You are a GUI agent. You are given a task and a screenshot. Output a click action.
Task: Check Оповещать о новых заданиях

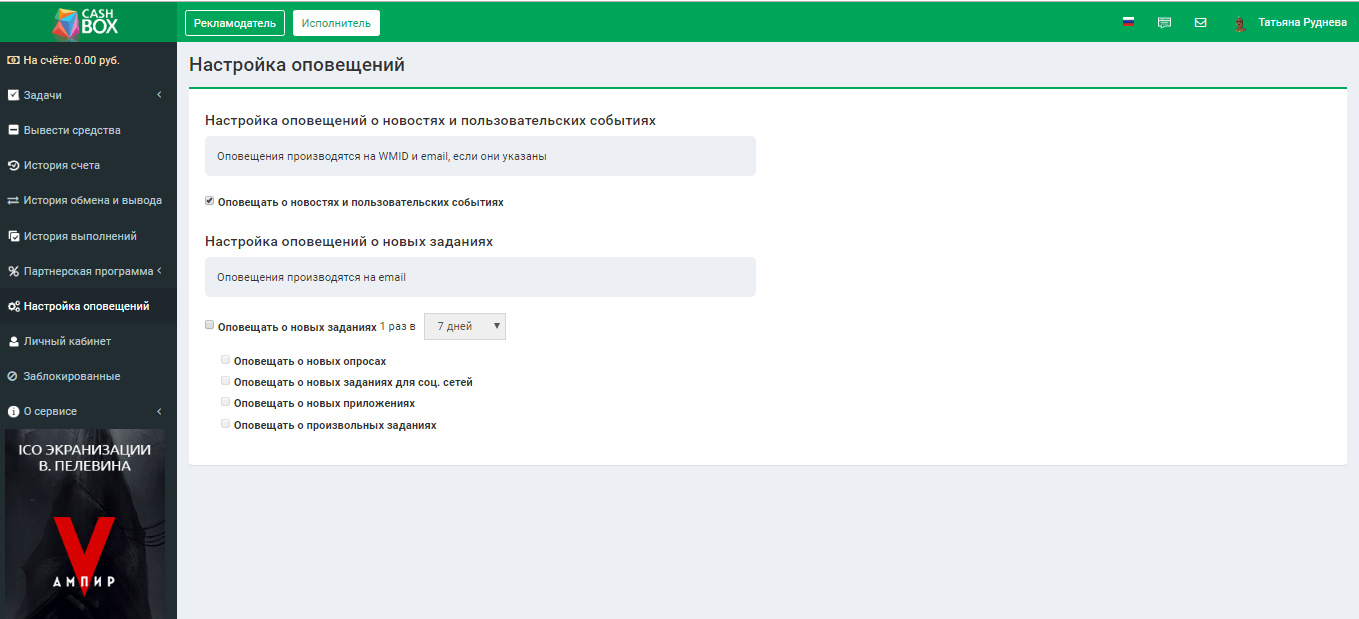(209, 324)
